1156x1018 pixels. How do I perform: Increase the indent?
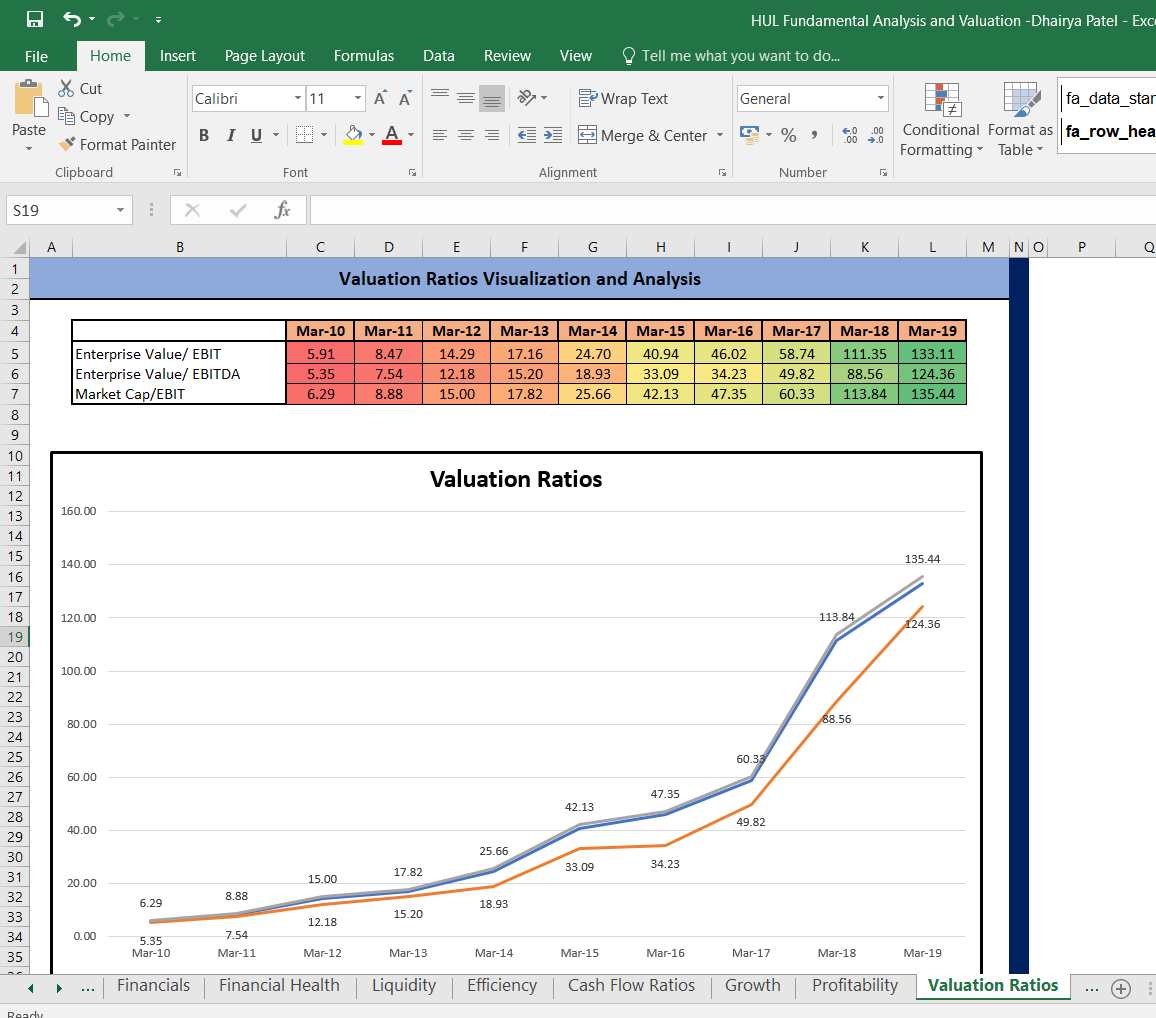click(x=553, y=135)
